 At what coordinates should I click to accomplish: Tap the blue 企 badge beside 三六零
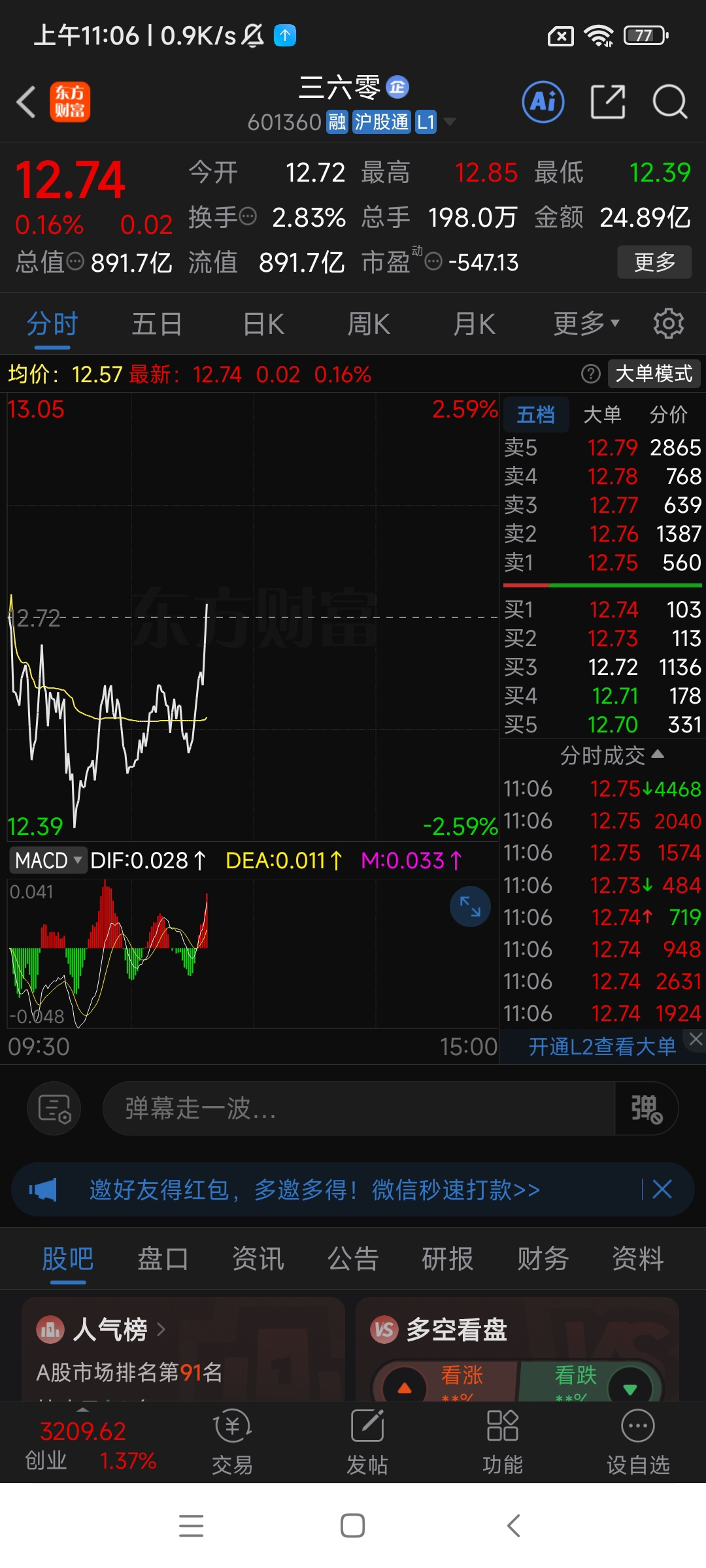coord(397,87)
